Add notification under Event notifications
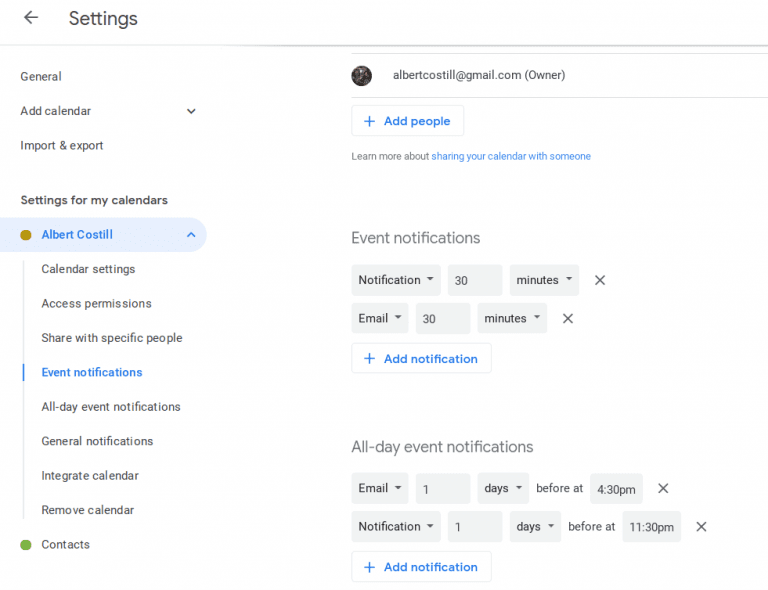Screen dimensions: 768x590 click(421, 358)
